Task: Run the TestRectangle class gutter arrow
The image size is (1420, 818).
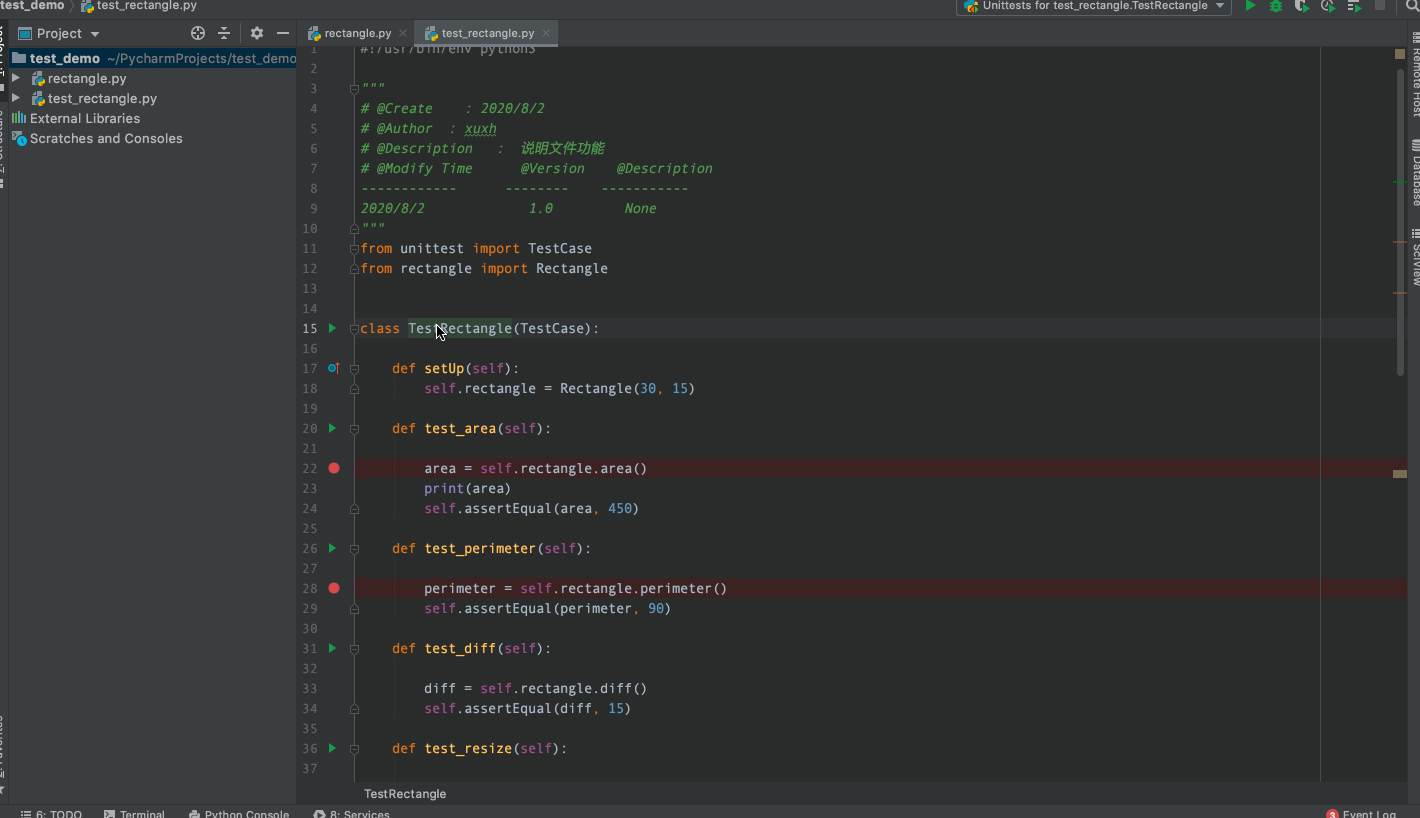Action: pyautogui.click(x=333, y=328)
